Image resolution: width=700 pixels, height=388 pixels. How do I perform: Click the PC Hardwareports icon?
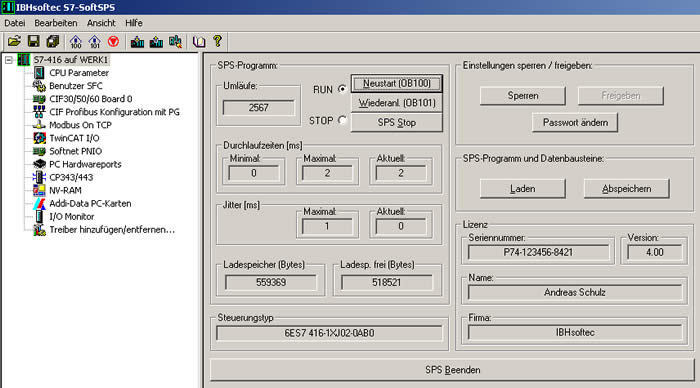(39, 164)
